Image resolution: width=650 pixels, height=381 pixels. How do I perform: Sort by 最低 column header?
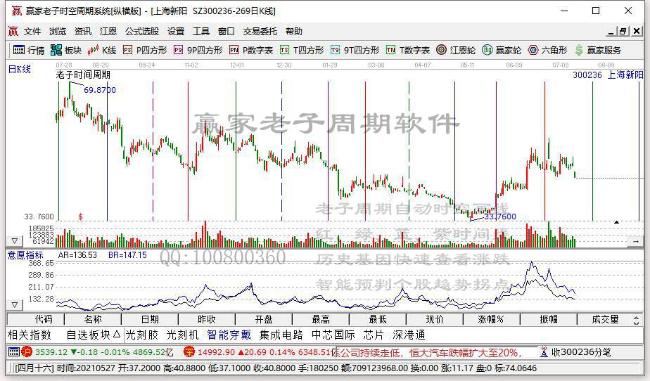tap(378, 319)
